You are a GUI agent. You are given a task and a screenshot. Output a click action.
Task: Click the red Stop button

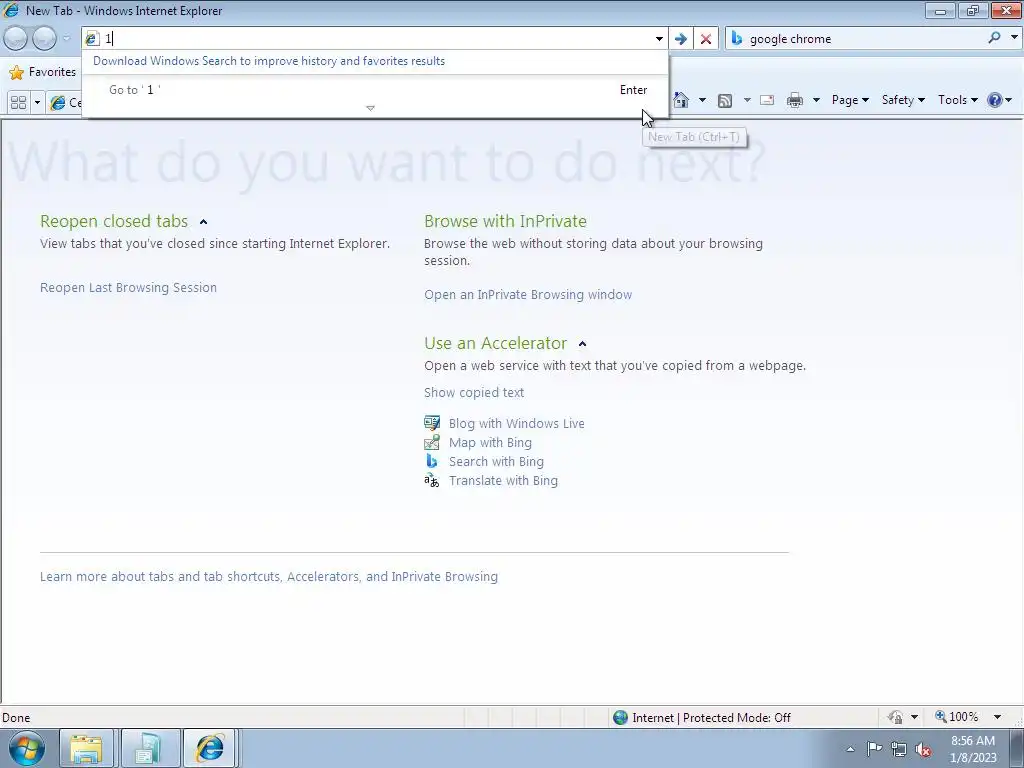706,39
